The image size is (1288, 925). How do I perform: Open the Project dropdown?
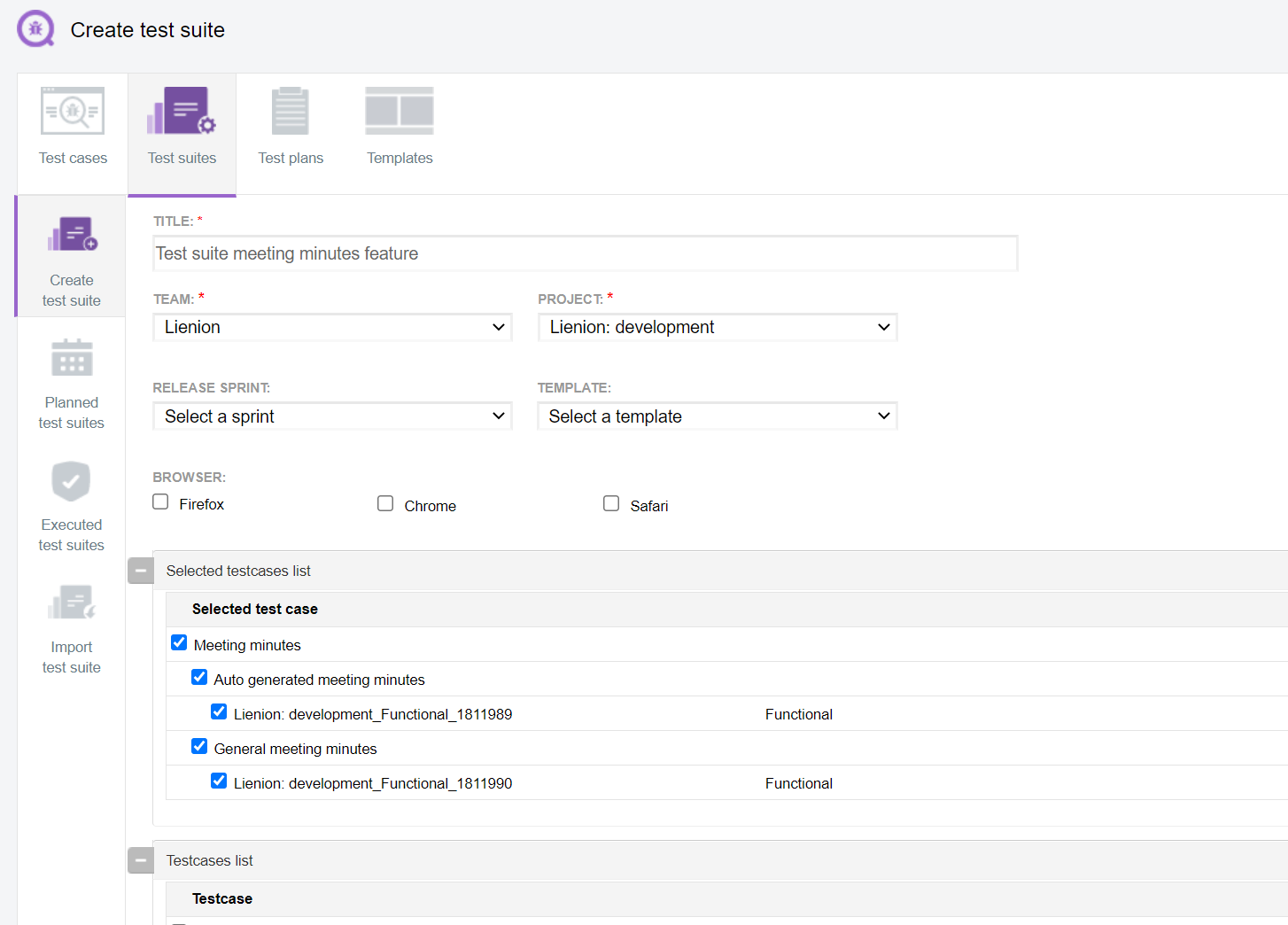(x=718, y=328)
